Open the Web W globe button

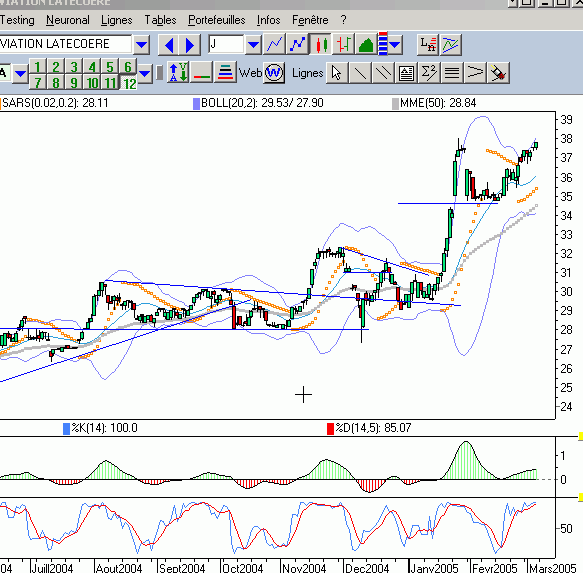pos(274,73)
